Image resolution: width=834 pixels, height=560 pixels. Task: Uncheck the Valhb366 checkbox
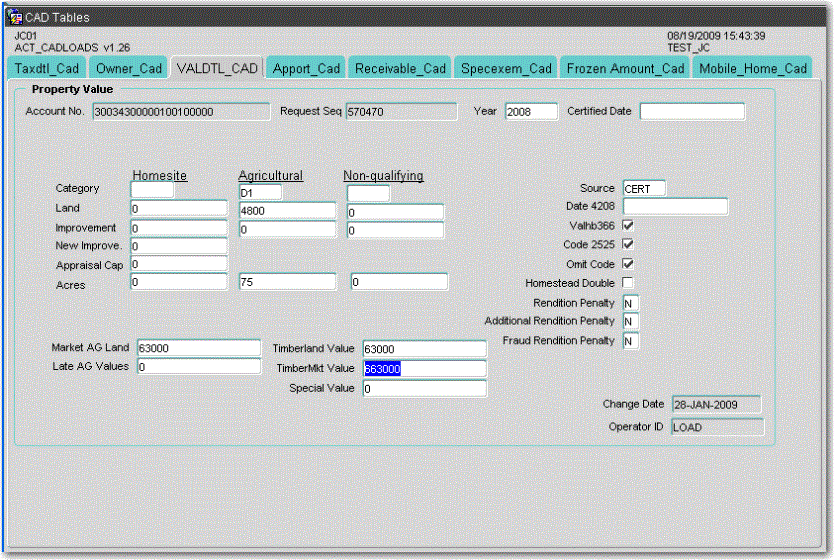pos(628,226)
